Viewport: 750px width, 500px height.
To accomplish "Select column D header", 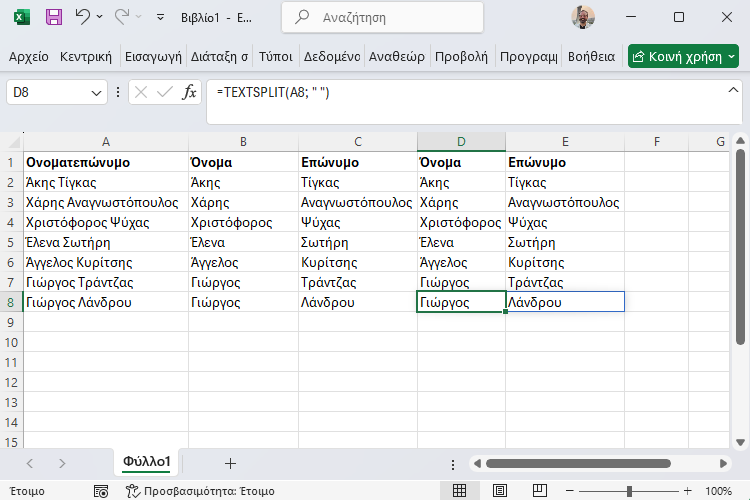I will (x=461, y=142).
